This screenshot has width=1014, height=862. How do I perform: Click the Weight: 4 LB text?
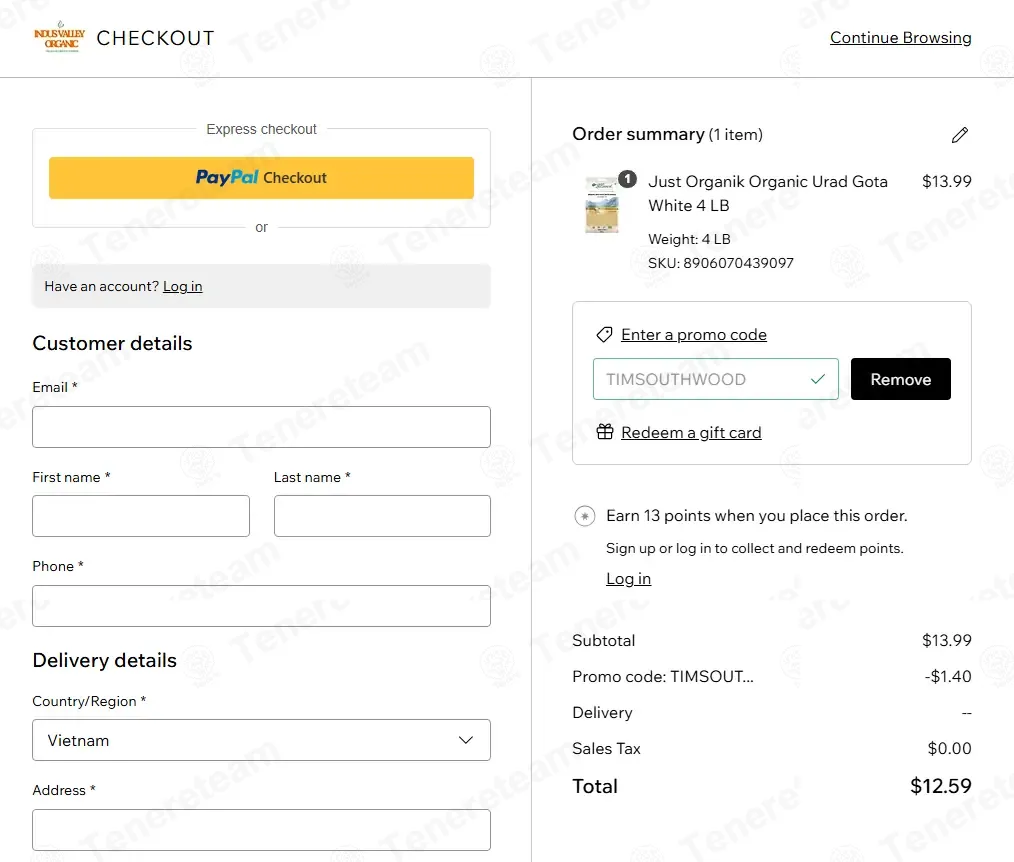pyautogui.click(x=689, y=239)
